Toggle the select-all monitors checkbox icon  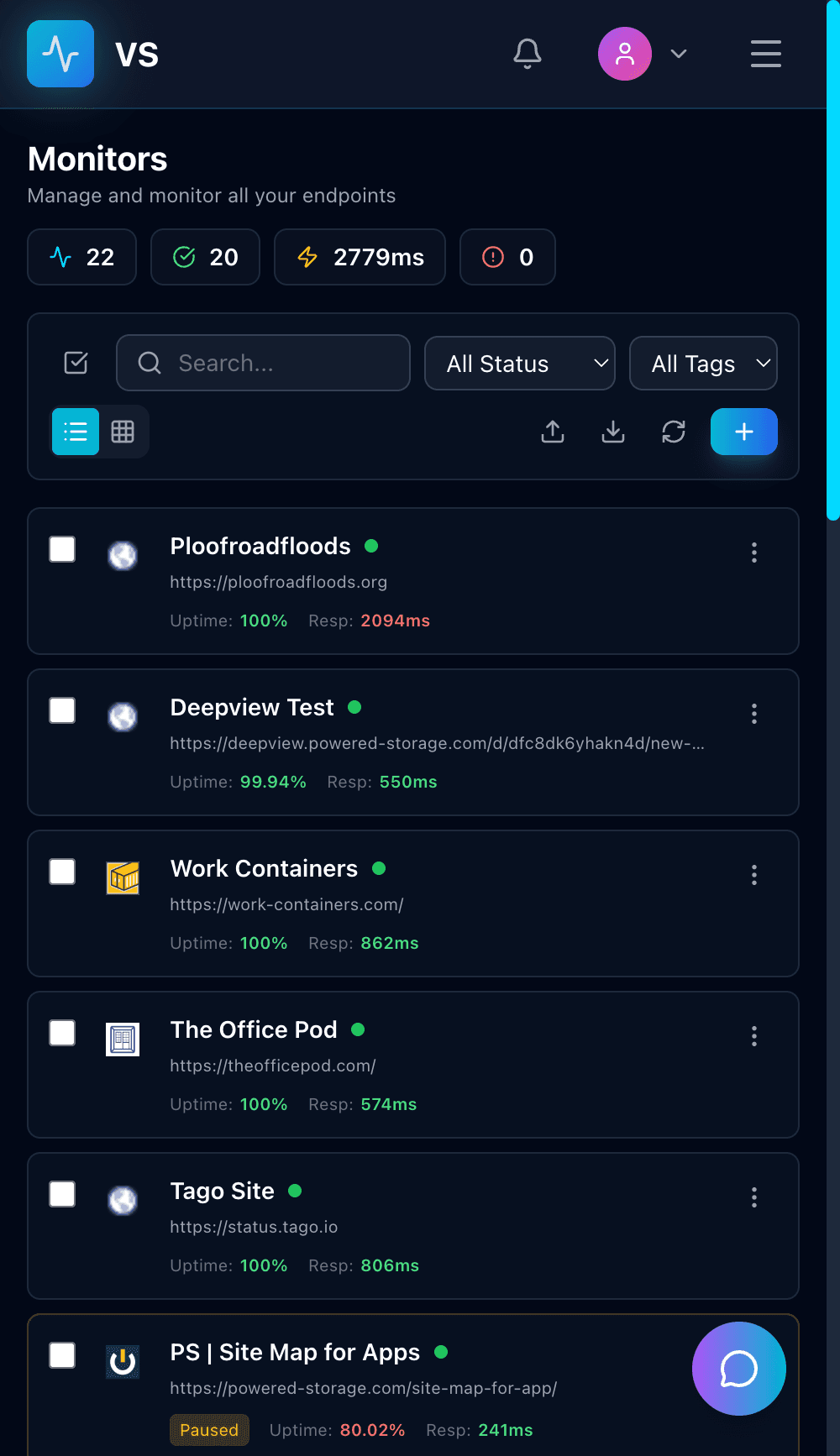click(x=76, y=363)
